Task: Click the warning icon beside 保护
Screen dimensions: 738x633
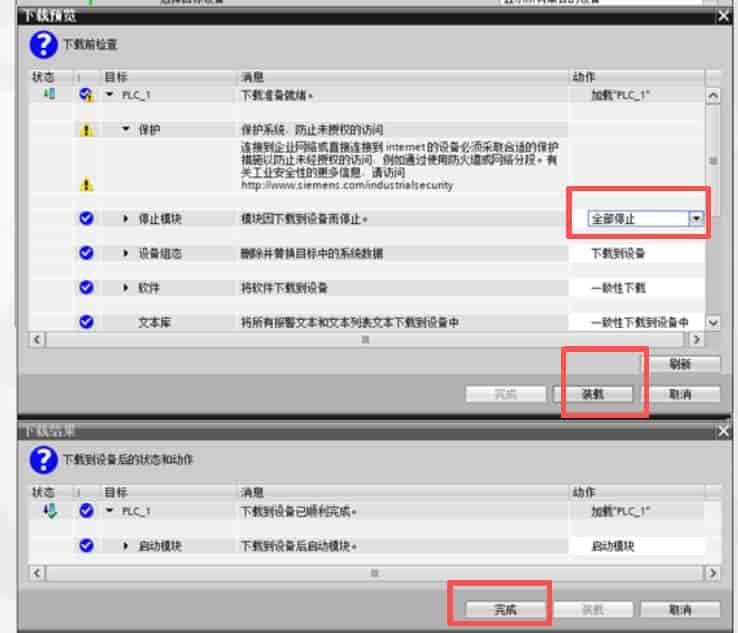Action: point(87,129)
